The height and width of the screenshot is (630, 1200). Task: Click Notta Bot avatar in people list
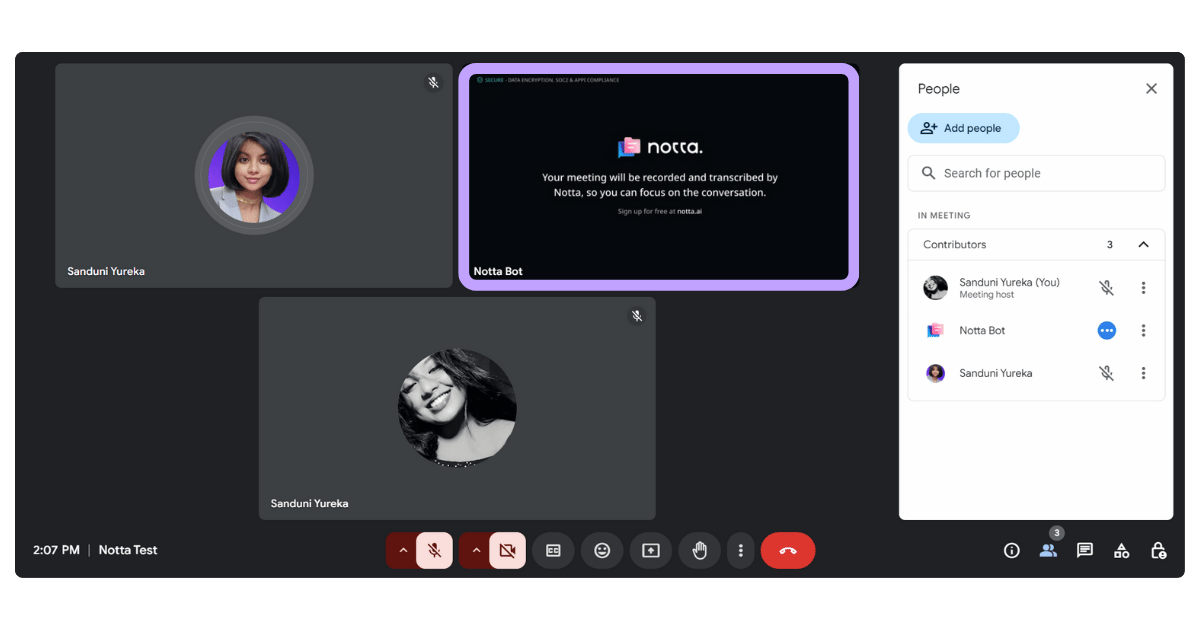pos(935,331)
